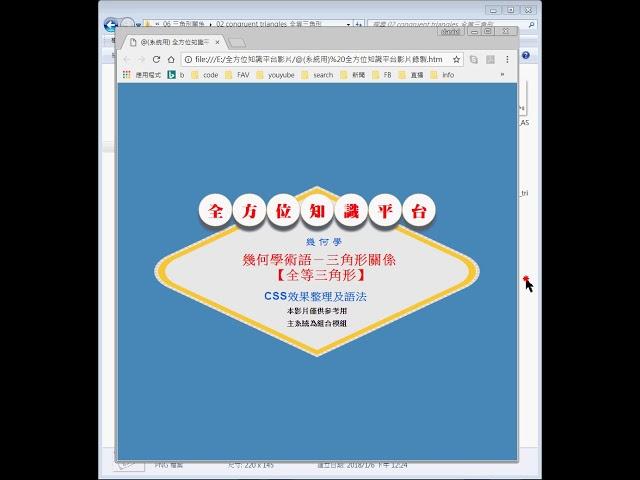The width and height of the screenshot is (640, 480).
Task: Click the Explorer search box
Action: pos(445,24)
